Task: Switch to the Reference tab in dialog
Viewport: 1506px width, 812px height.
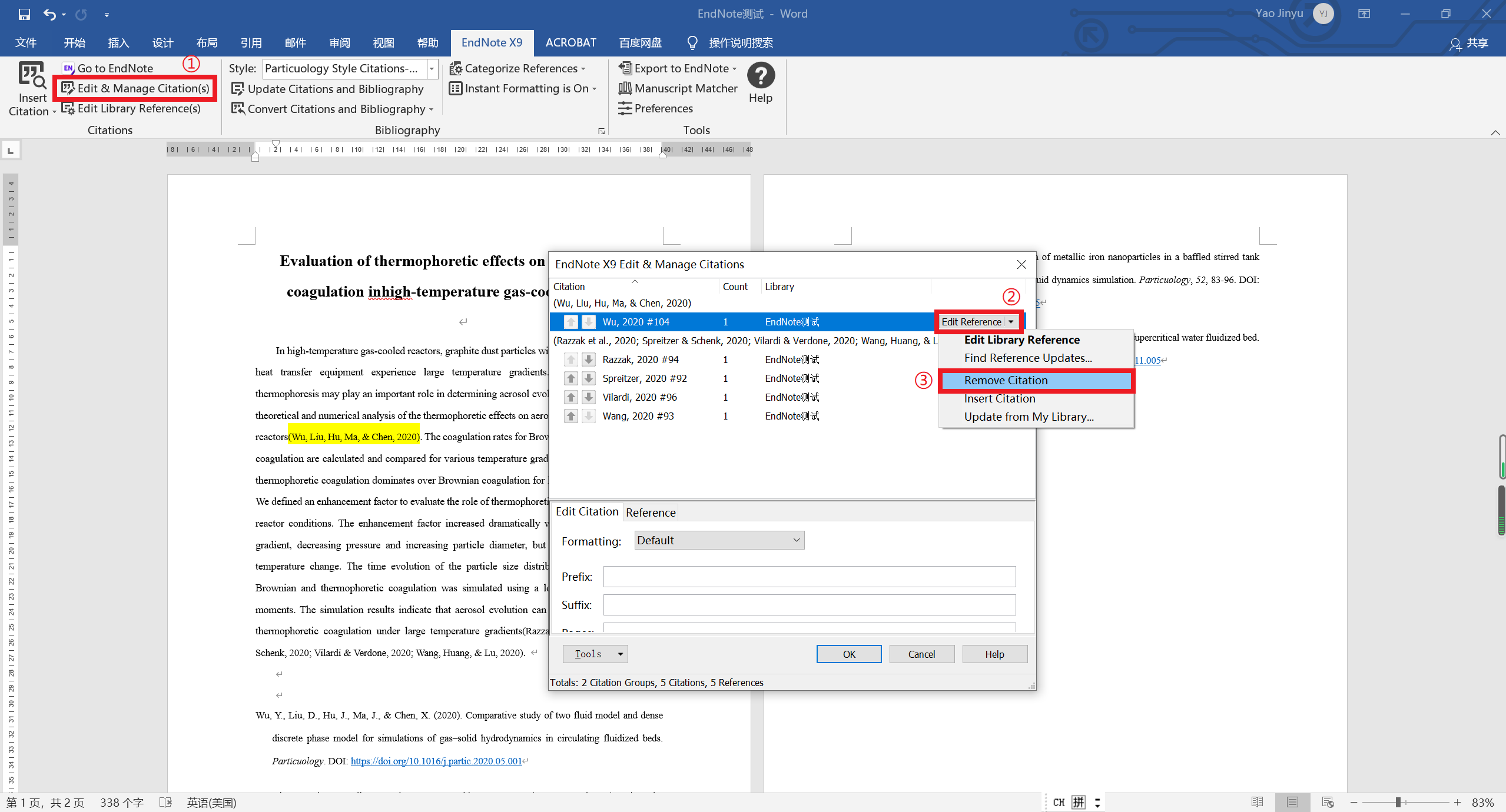Action: tap(651, 513)
